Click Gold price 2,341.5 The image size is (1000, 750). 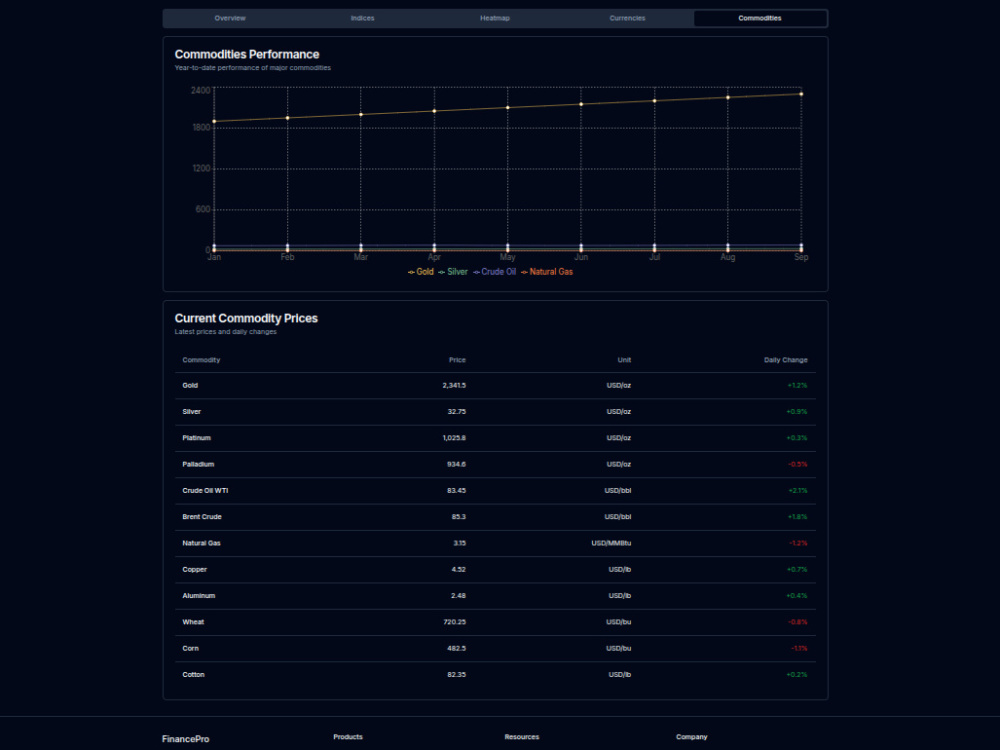[454, 386]
